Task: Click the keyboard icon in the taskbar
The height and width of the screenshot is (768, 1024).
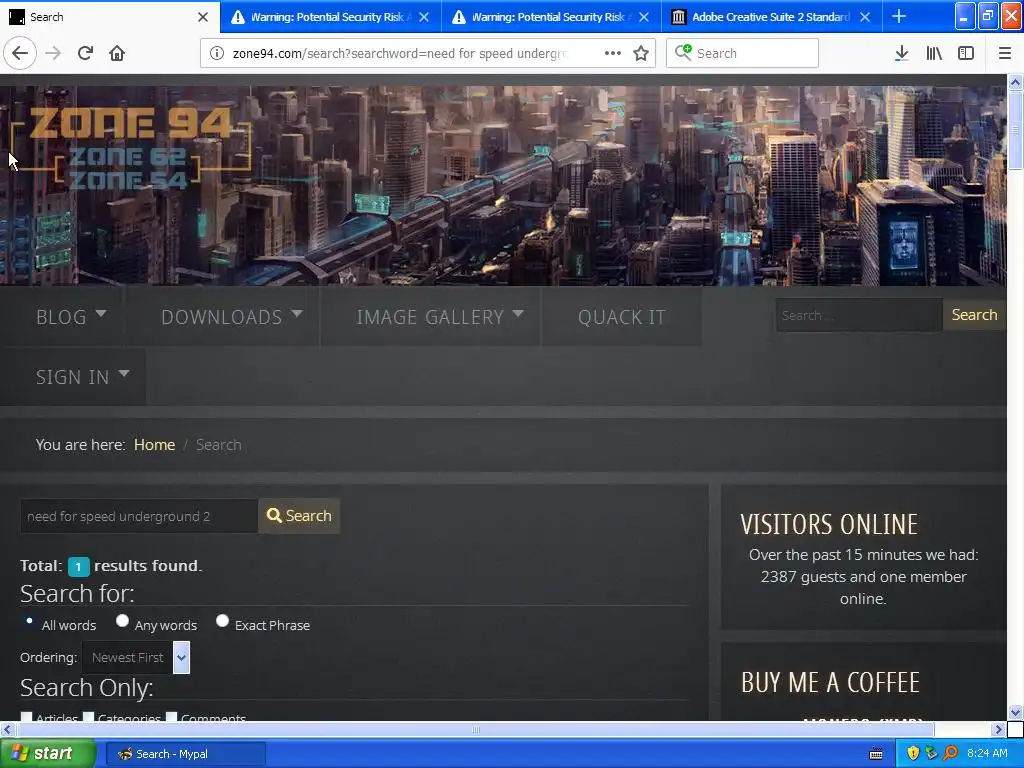Action: 876,754
